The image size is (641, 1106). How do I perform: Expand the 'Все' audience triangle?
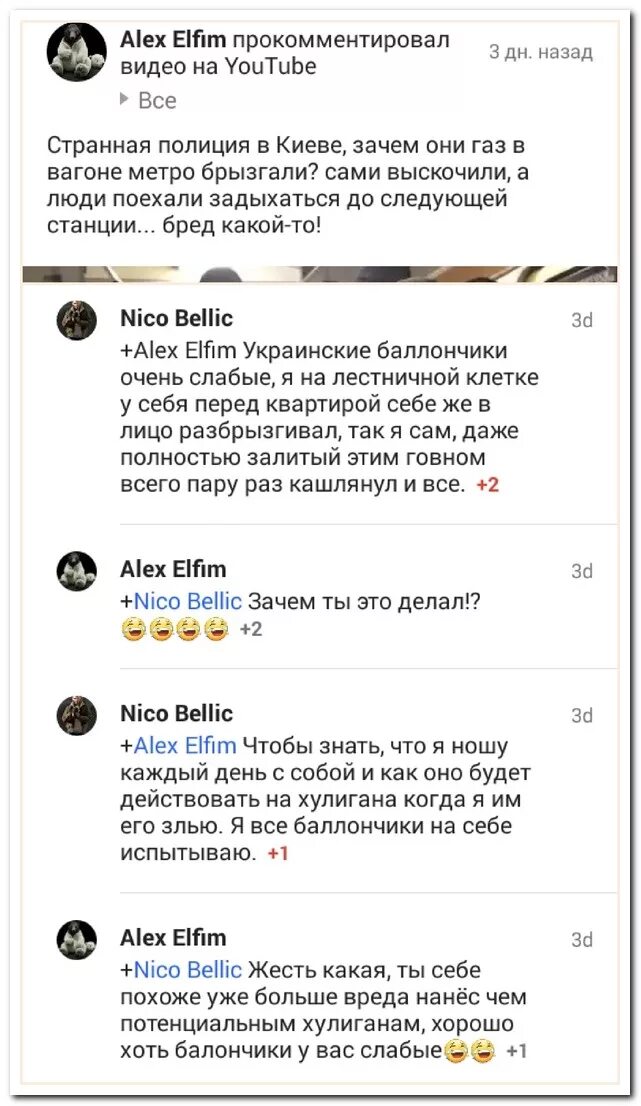tap(124, 99)
